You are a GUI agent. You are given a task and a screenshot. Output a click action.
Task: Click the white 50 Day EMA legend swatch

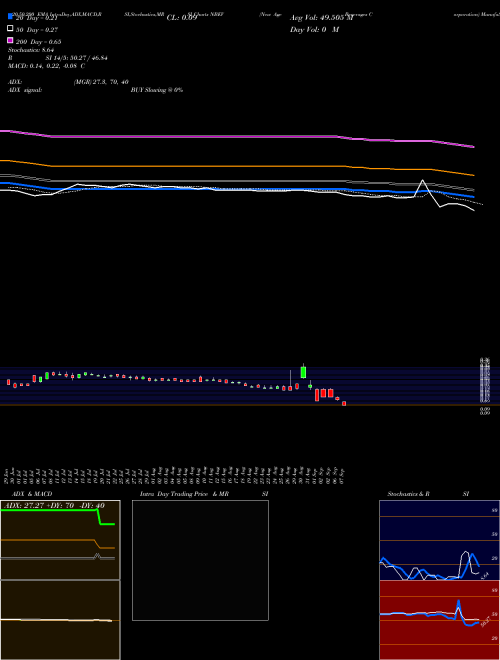tap(10, 29)
